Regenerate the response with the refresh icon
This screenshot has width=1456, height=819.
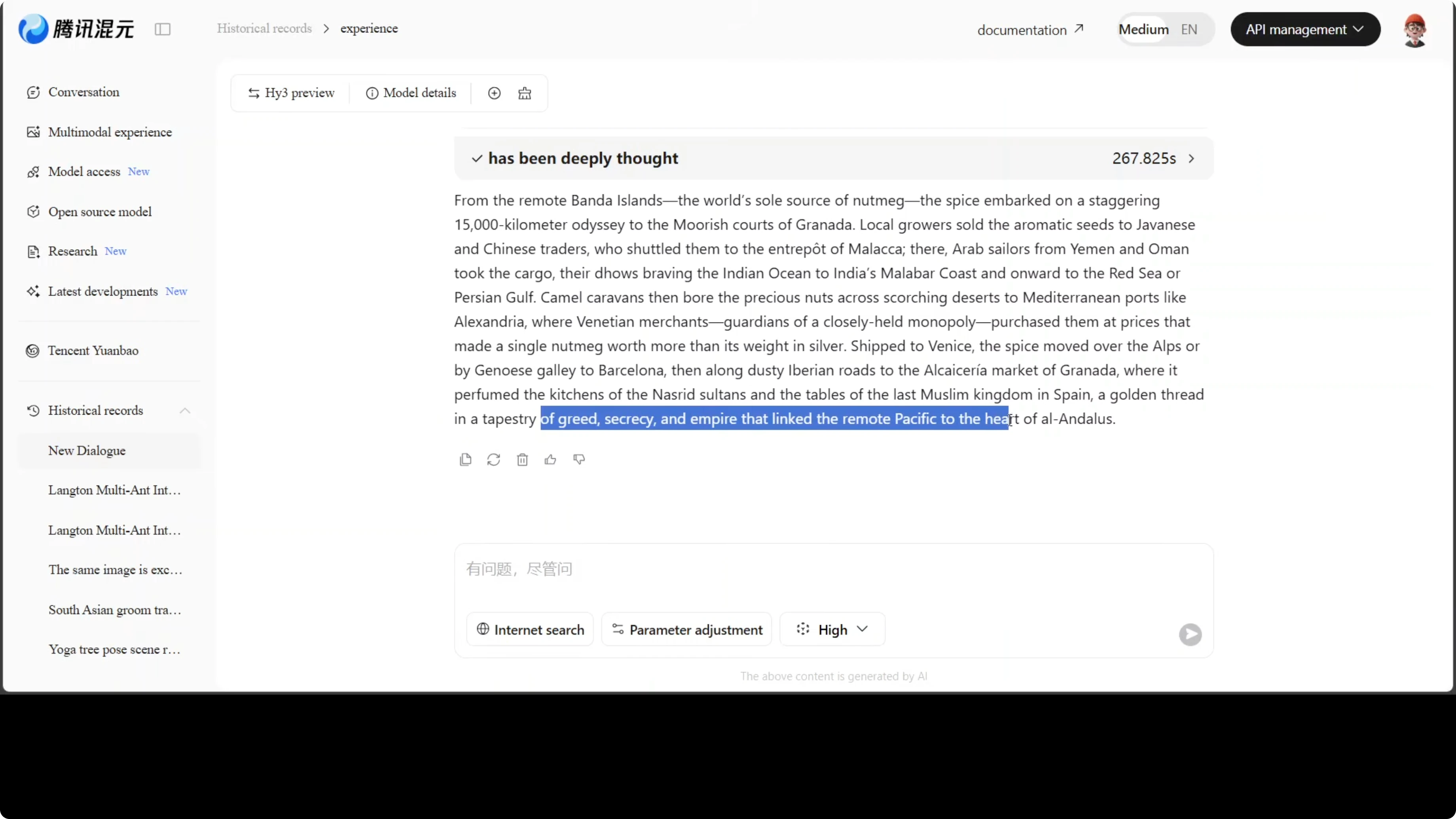(x=493, y=459)
